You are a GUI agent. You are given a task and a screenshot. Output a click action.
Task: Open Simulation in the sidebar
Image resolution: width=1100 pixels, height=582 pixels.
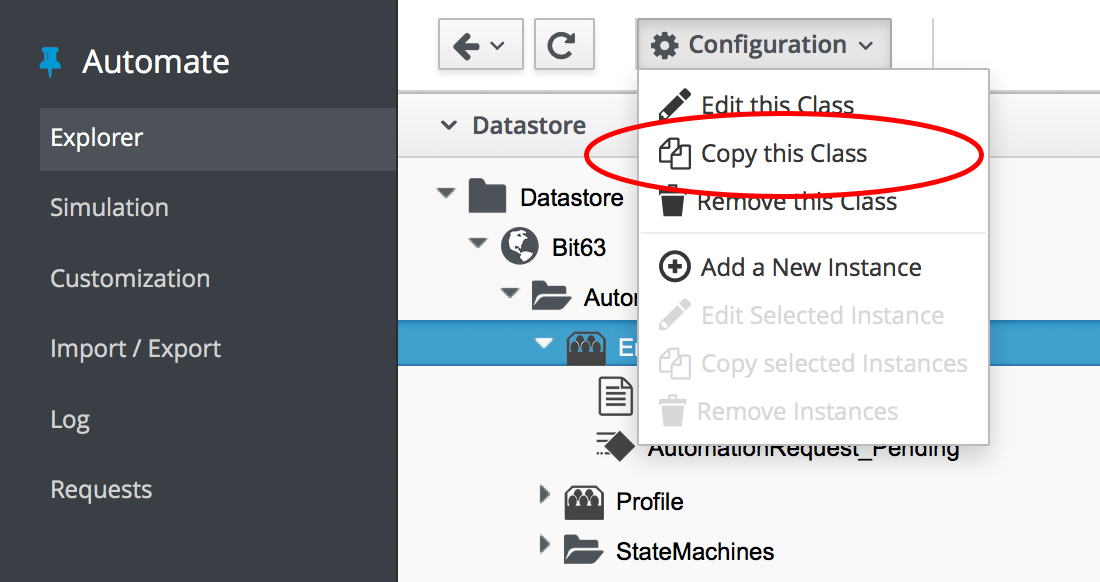tap(109, 208)
